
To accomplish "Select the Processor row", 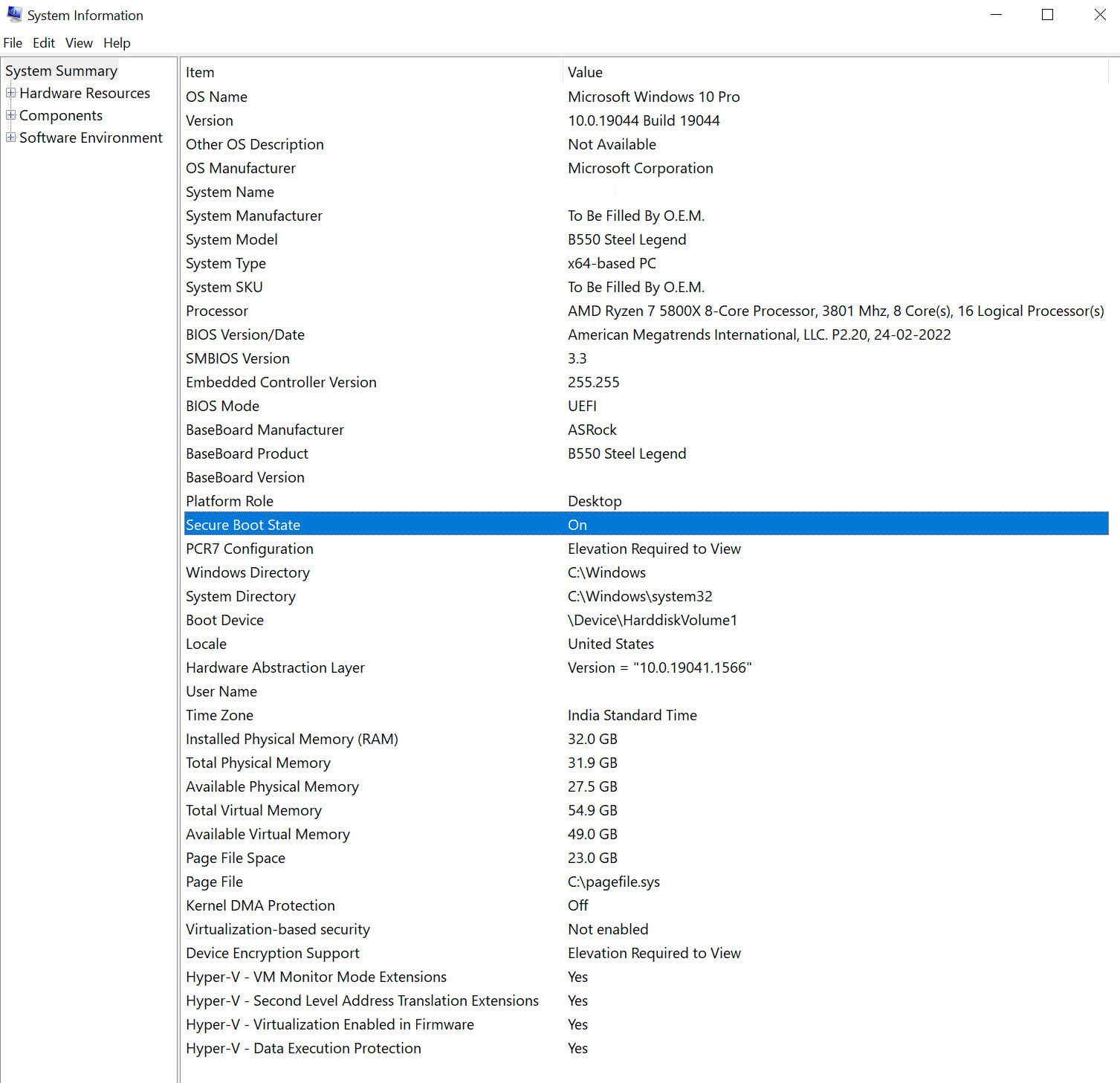I will (646, 311).
